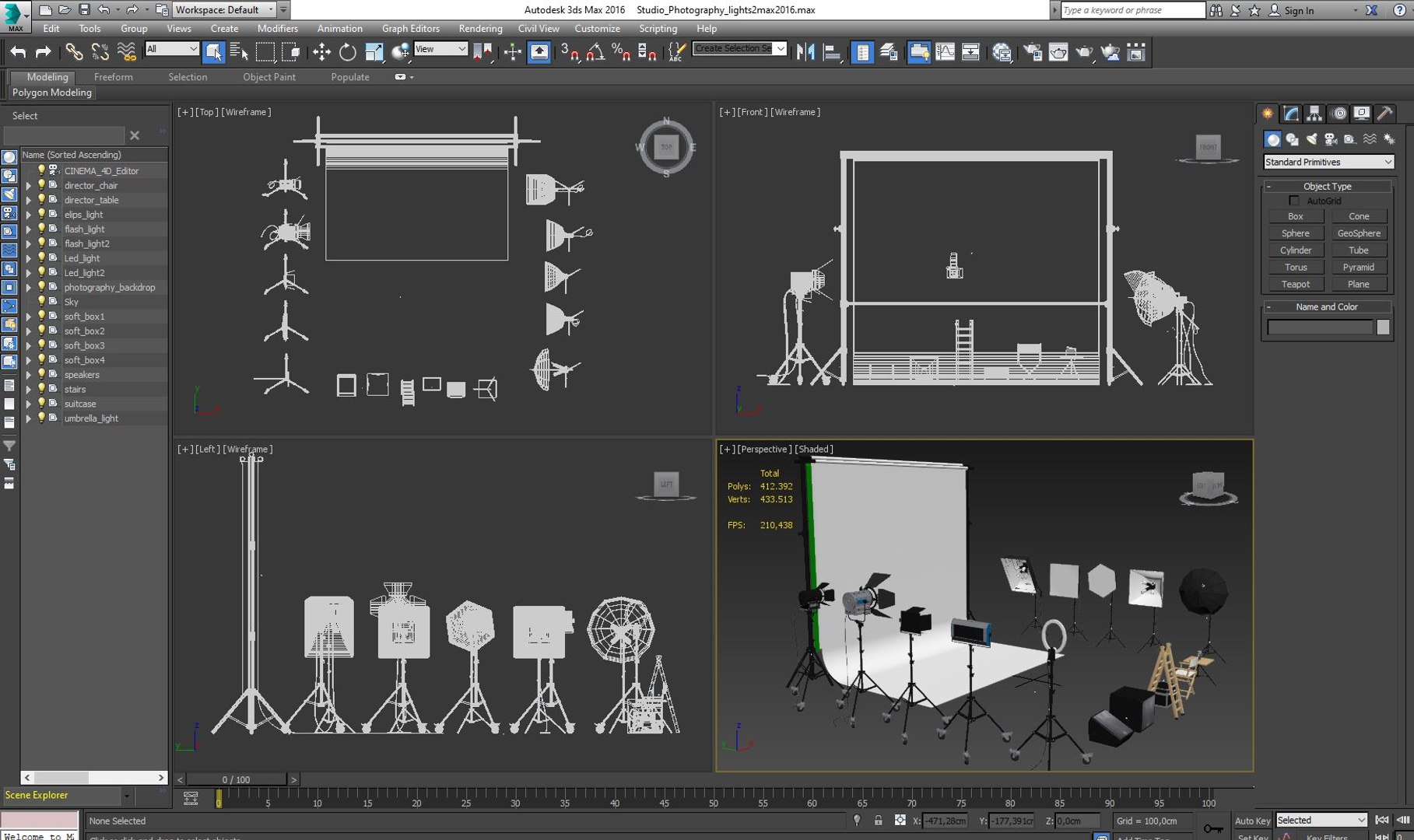
Task: Activate the Select Object tool
Action: (x=213, y=52)
